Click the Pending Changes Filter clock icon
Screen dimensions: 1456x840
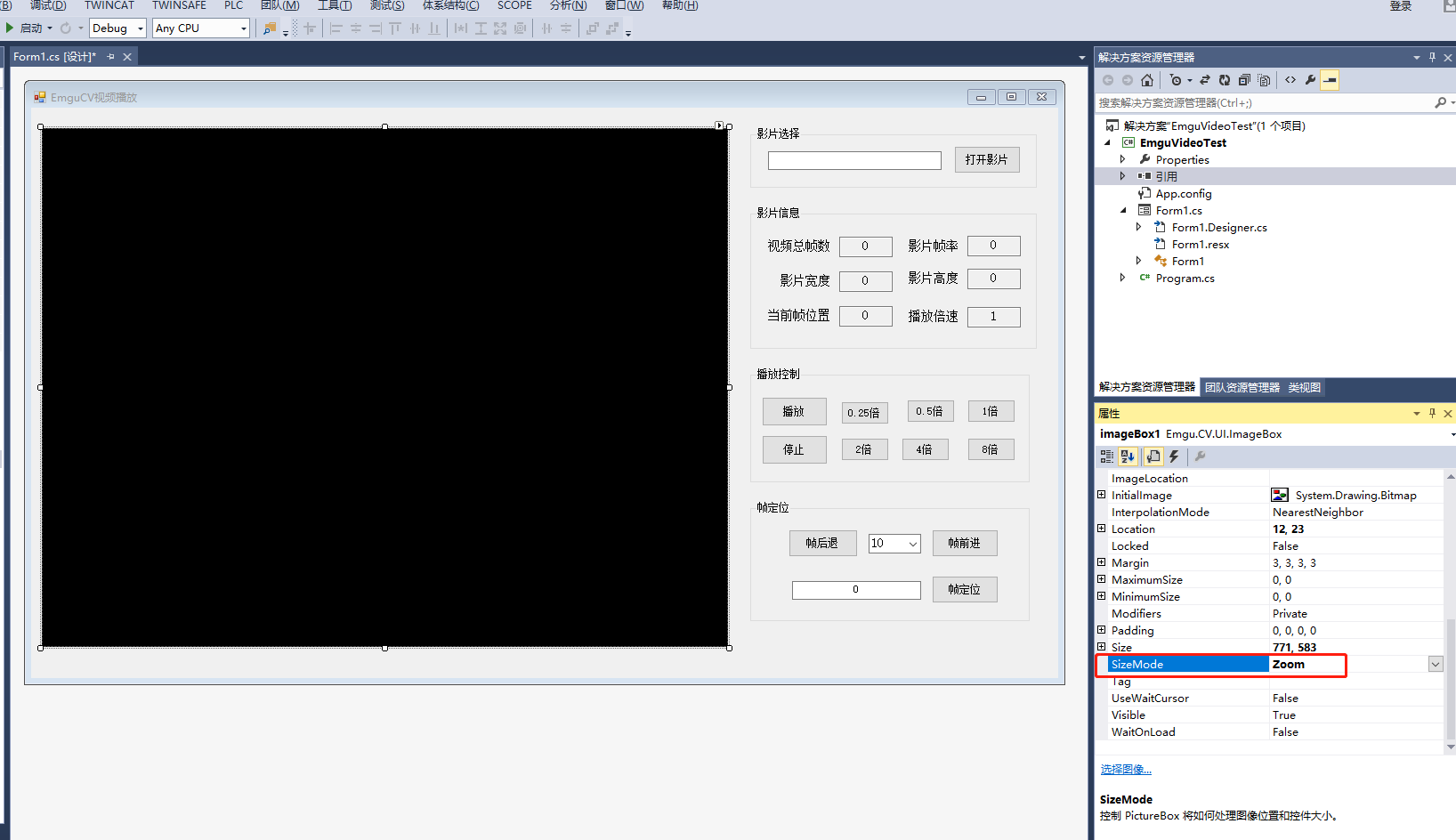coord(1176,80)
